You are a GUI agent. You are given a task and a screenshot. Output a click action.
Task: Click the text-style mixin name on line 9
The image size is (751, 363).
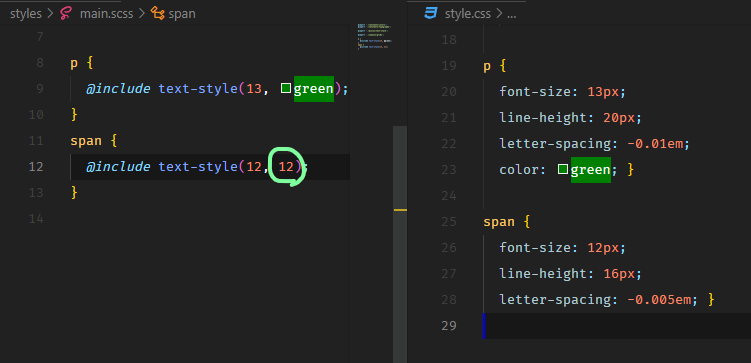click(198, 89)
